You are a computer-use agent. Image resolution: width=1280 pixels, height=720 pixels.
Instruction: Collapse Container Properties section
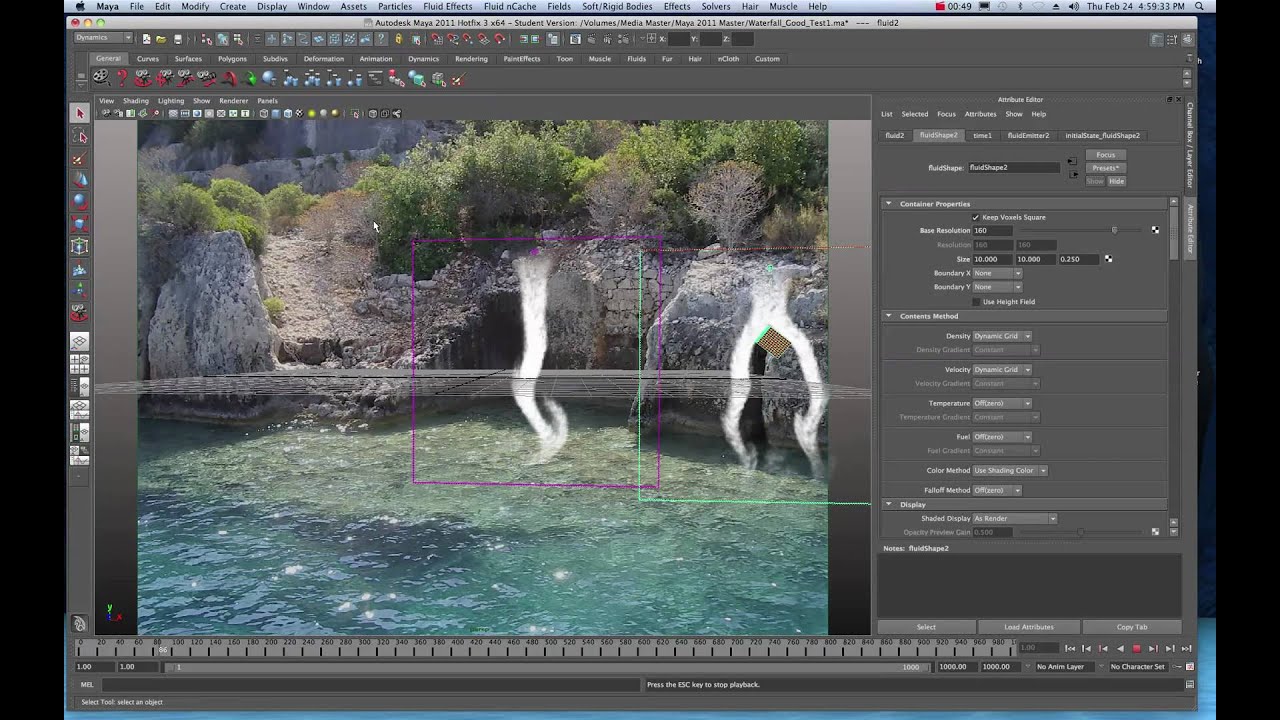click(888, 204)
